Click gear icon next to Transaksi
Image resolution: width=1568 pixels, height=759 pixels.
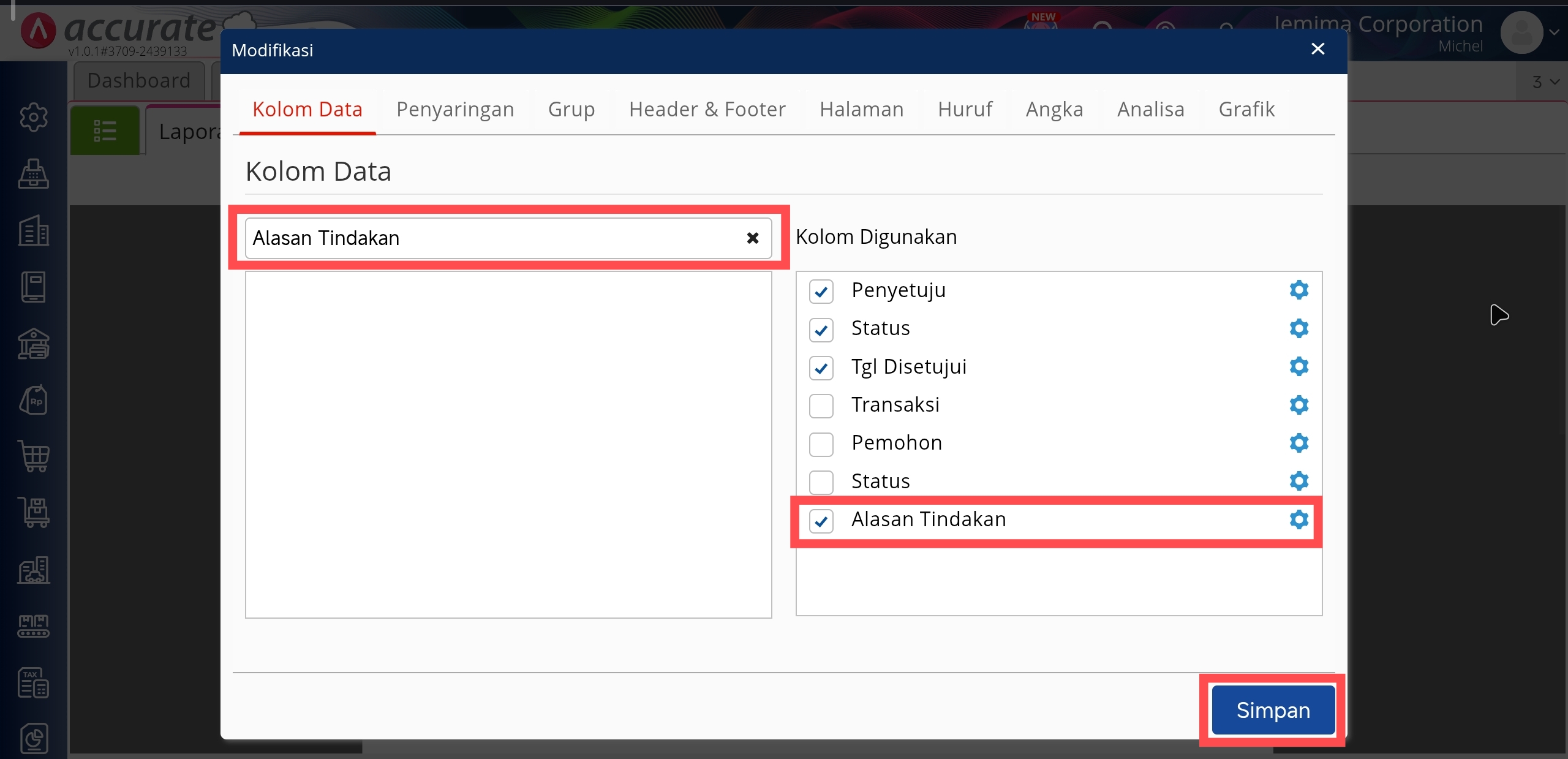tap(1298, 405)
